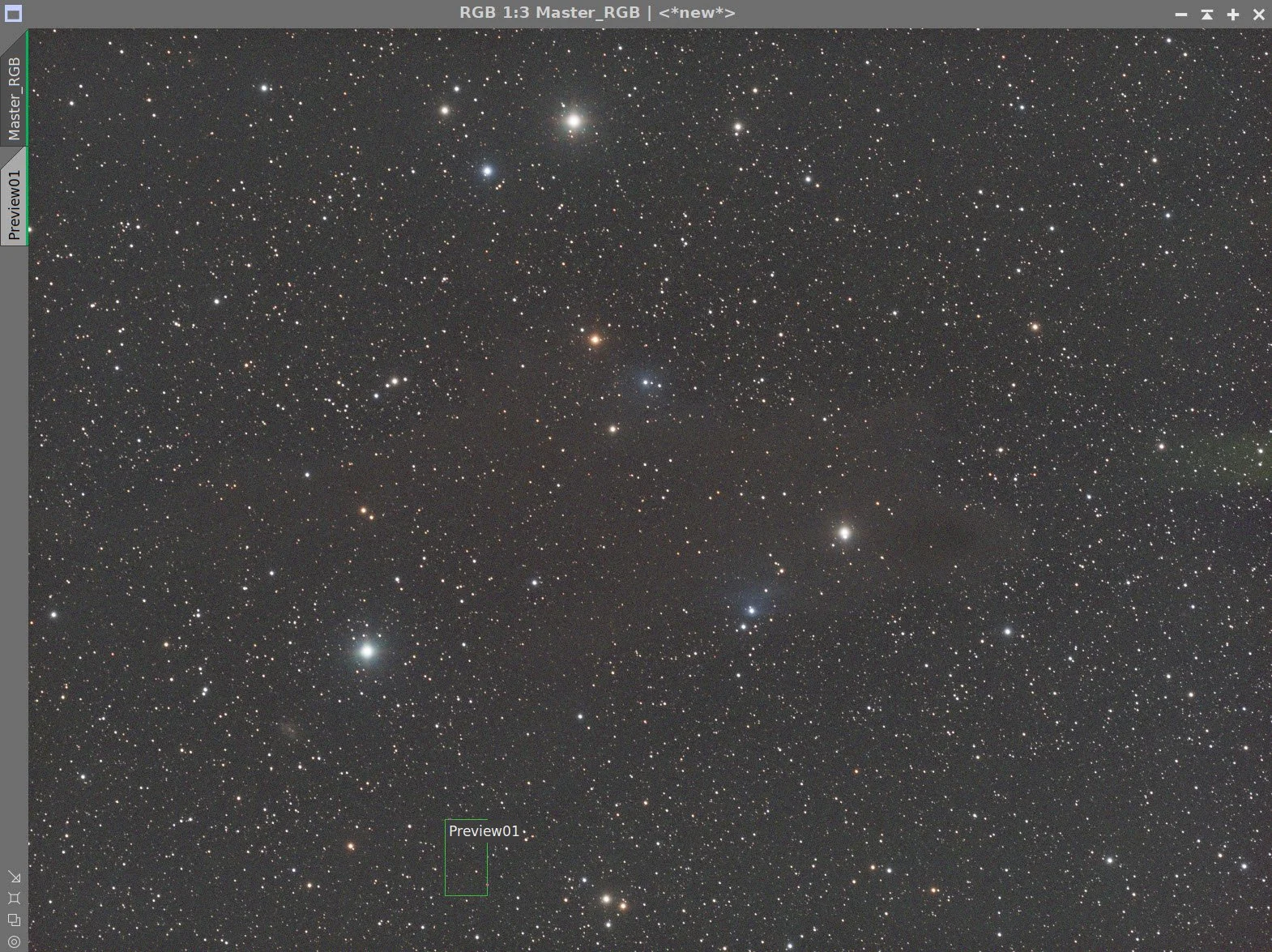Click the overlapping squares icon
The height and width of the screenshot is (952, 1272).
pyautogui.click(x=14, y=920)
